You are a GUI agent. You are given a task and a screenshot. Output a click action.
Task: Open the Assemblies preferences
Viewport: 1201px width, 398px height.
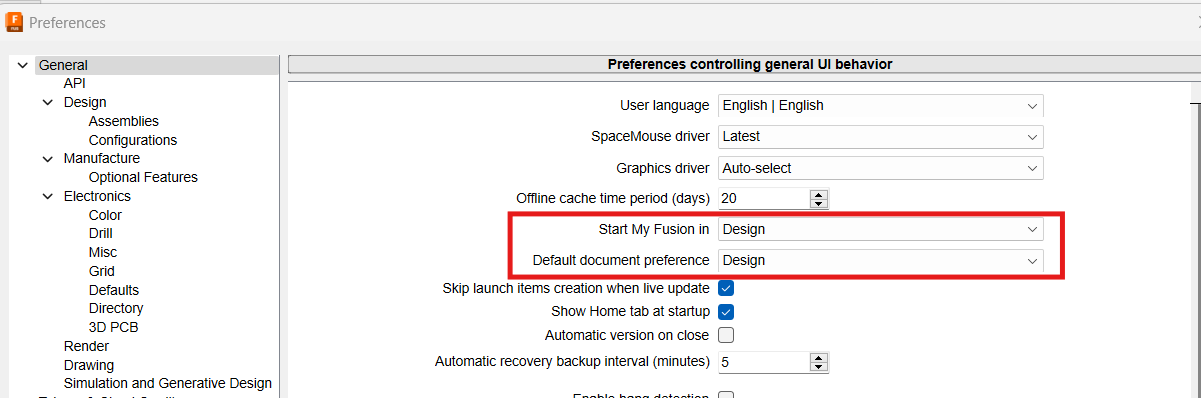[124, 121]
